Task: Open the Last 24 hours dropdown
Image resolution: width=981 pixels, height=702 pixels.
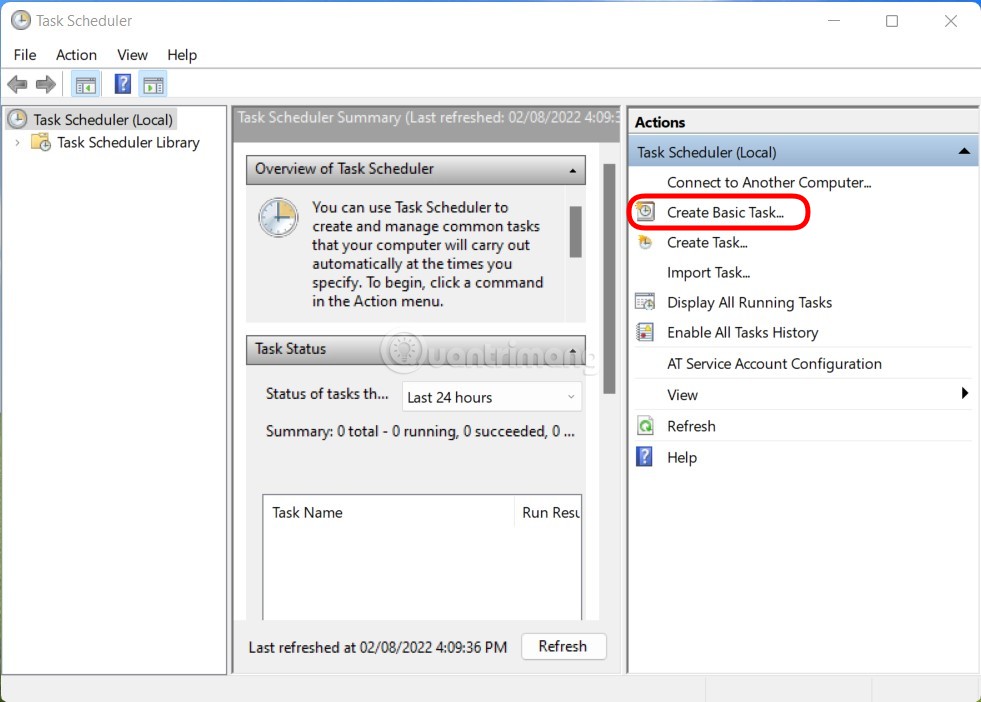Action: (492, 397)
